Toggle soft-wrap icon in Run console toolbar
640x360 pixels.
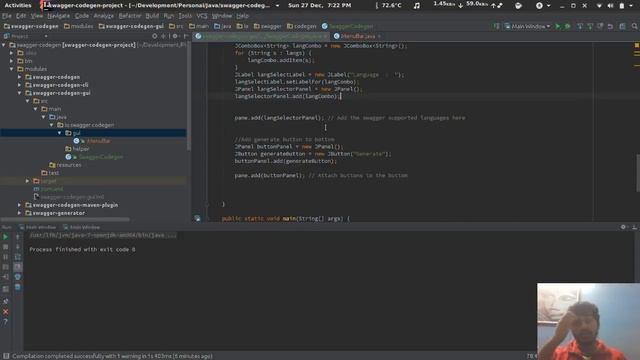pos(18,257)
